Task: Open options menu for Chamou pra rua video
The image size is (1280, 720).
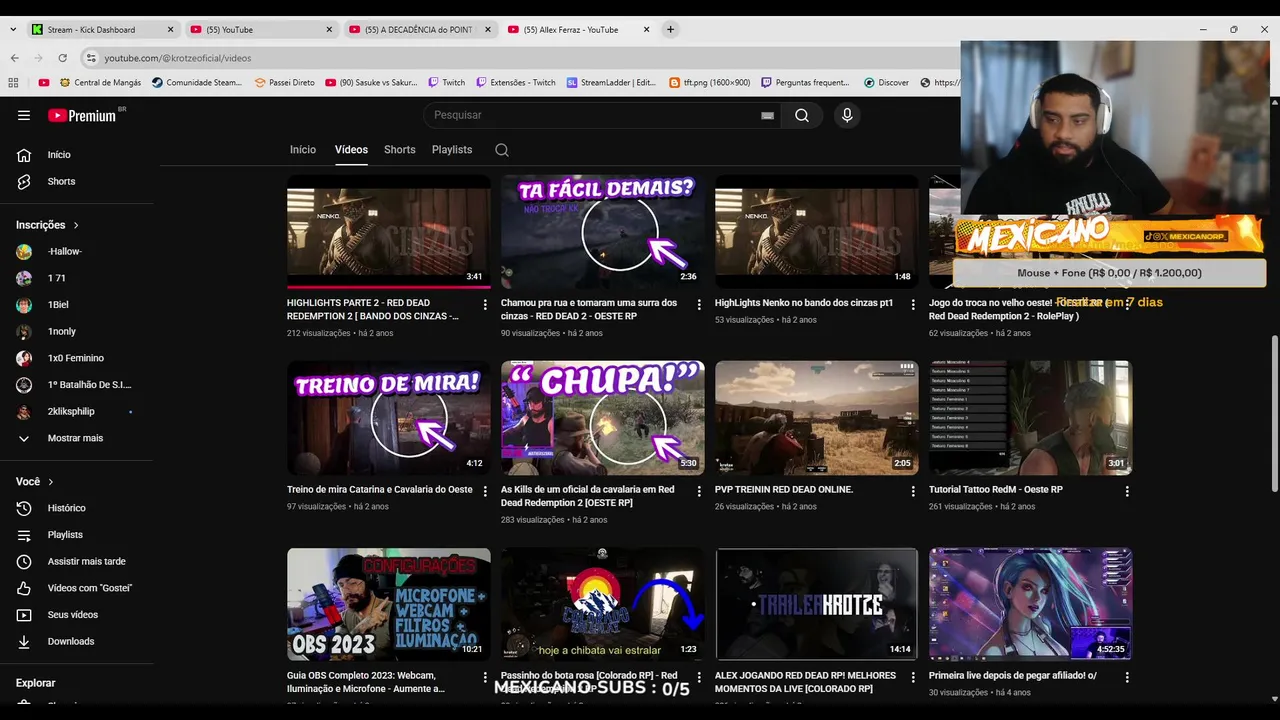Action: click(699, 304)
